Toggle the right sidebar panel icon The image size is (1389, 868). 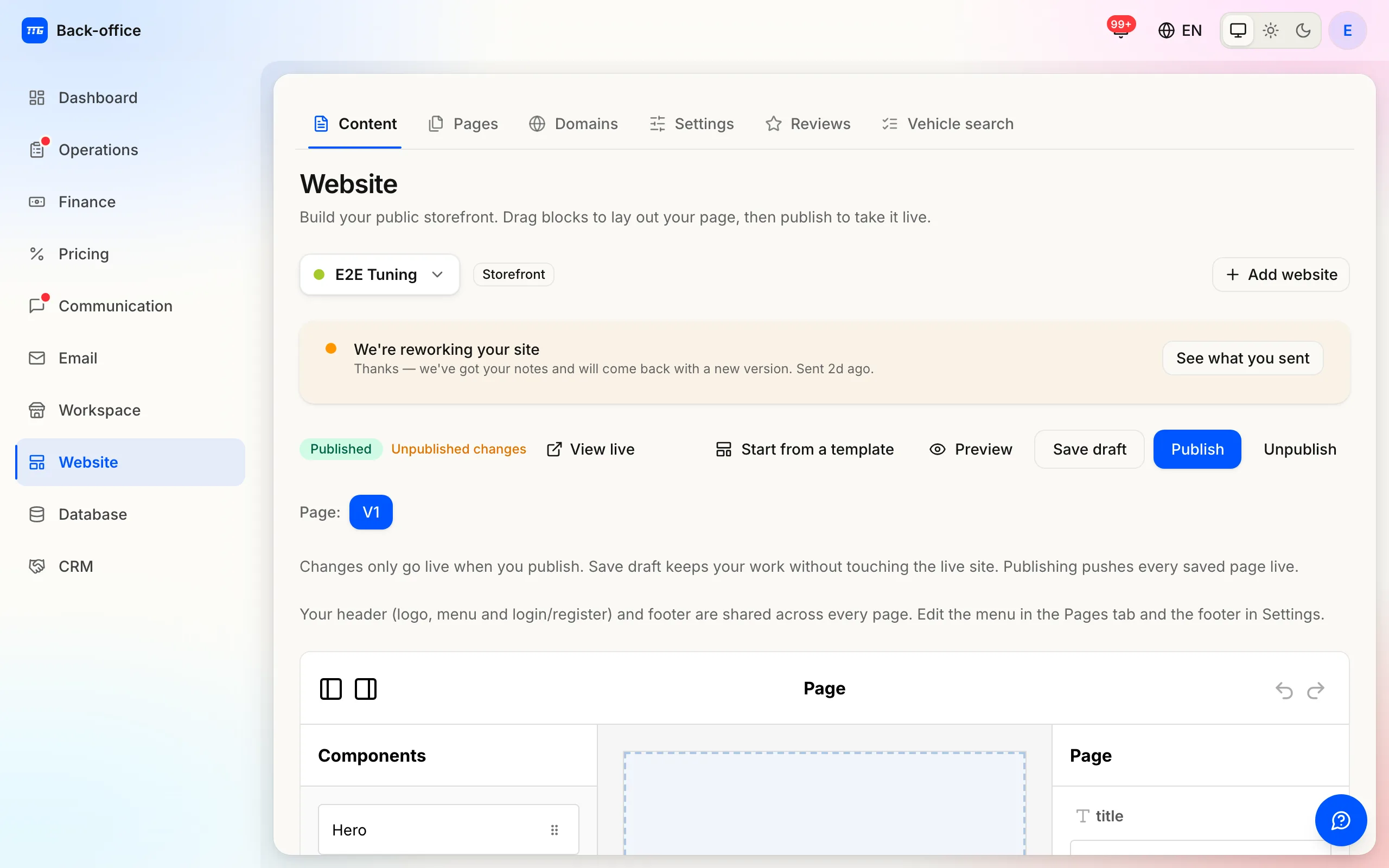point(366,689)
